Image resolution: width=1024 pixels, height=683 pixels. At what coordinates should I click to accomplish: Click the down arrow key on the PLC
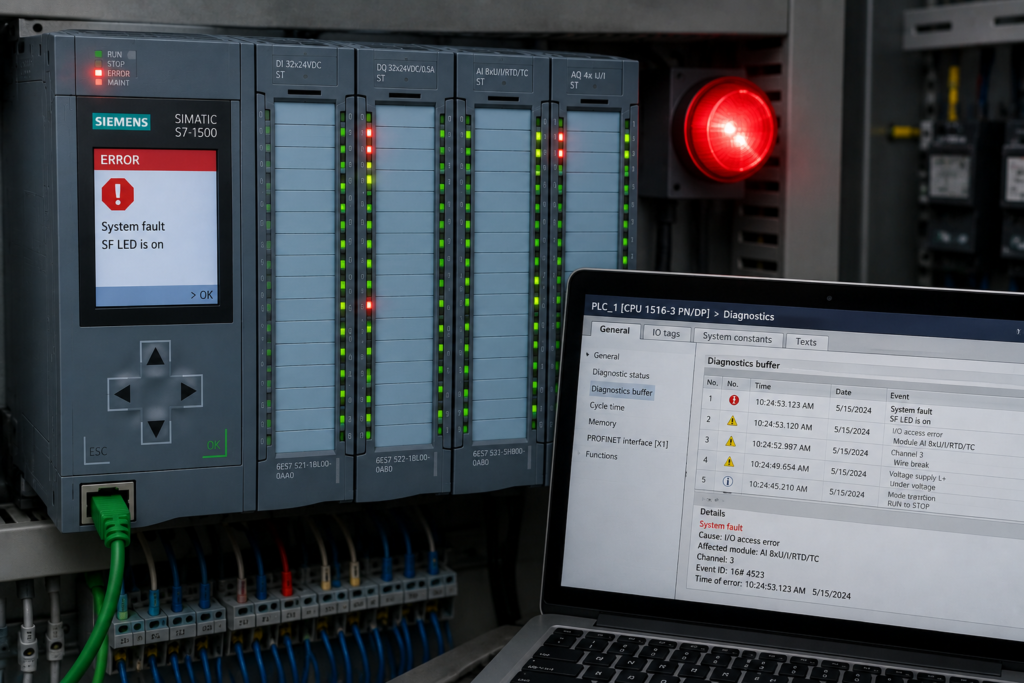[155, 428]
